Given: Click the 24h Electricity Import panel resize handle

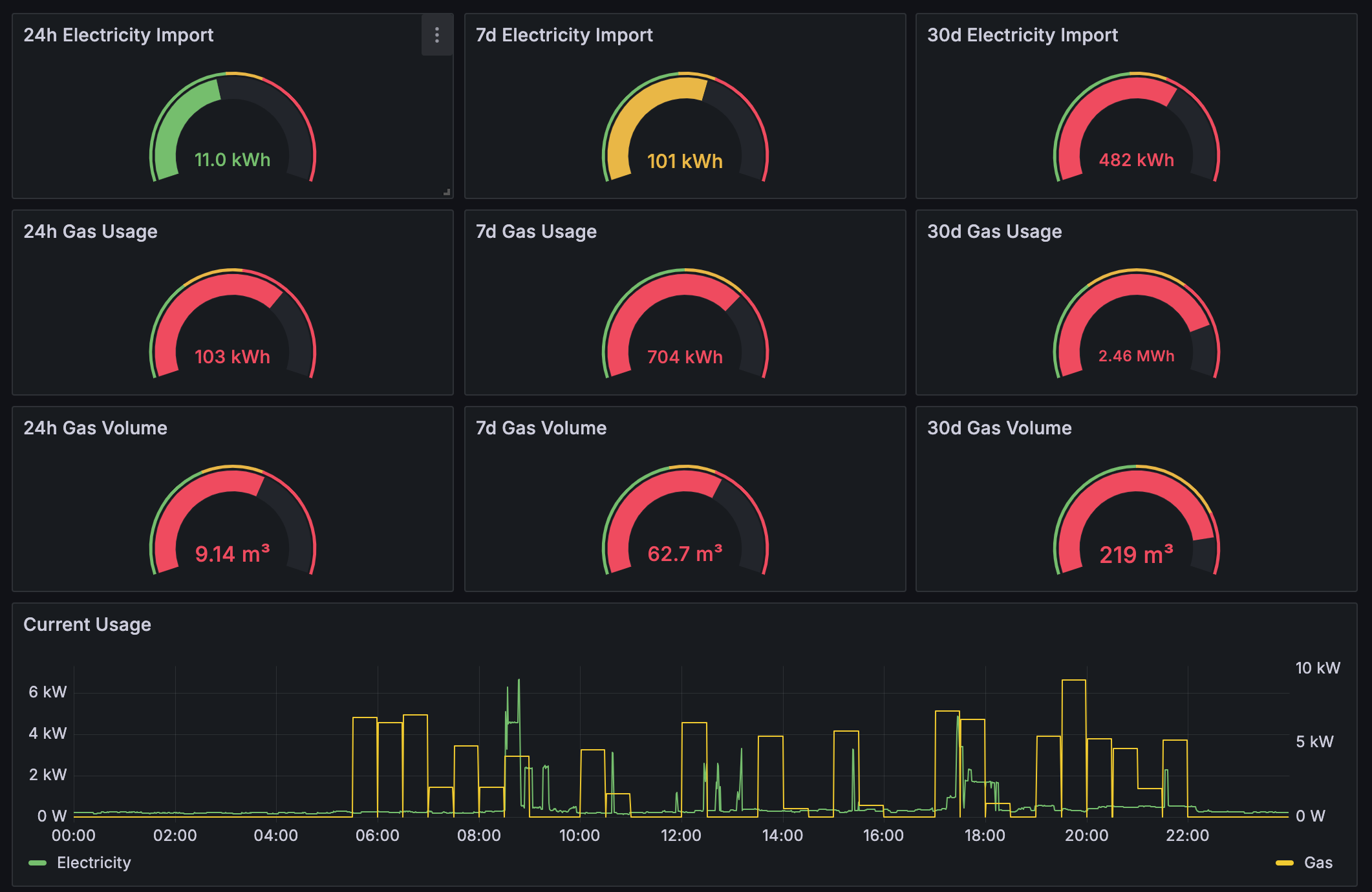Looking at the screenshot, I should pos(447,192).
